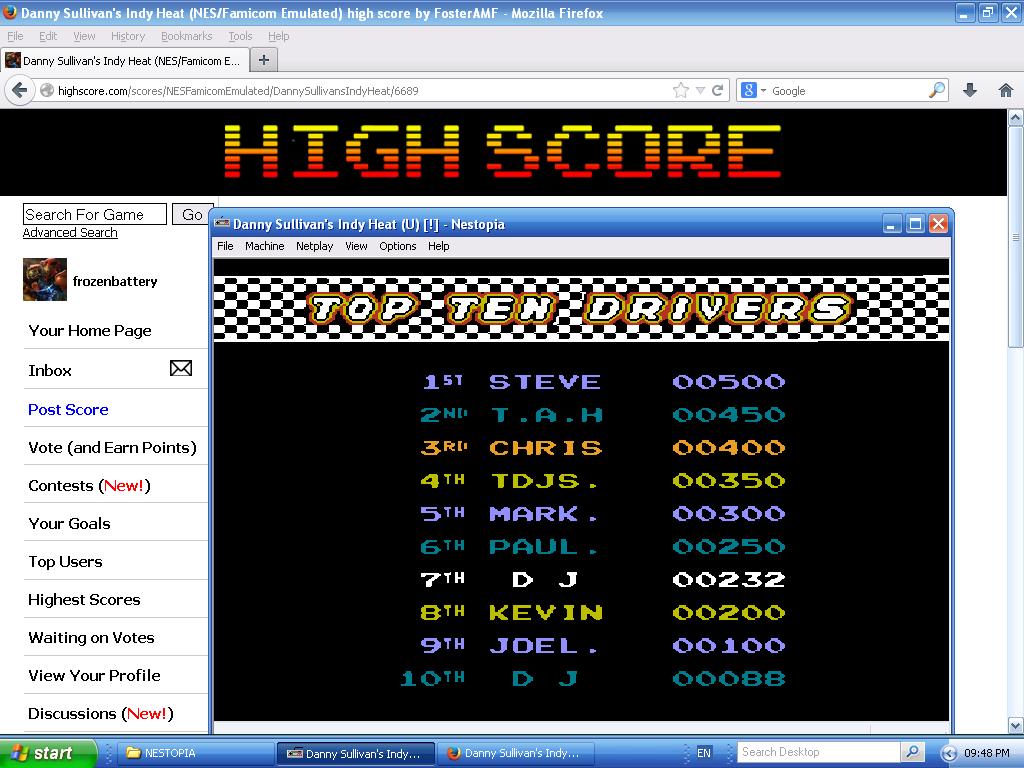Open Vote (and Earn Points) link
This screenshot has height=768, width=1024.
(x=112, y=447)
